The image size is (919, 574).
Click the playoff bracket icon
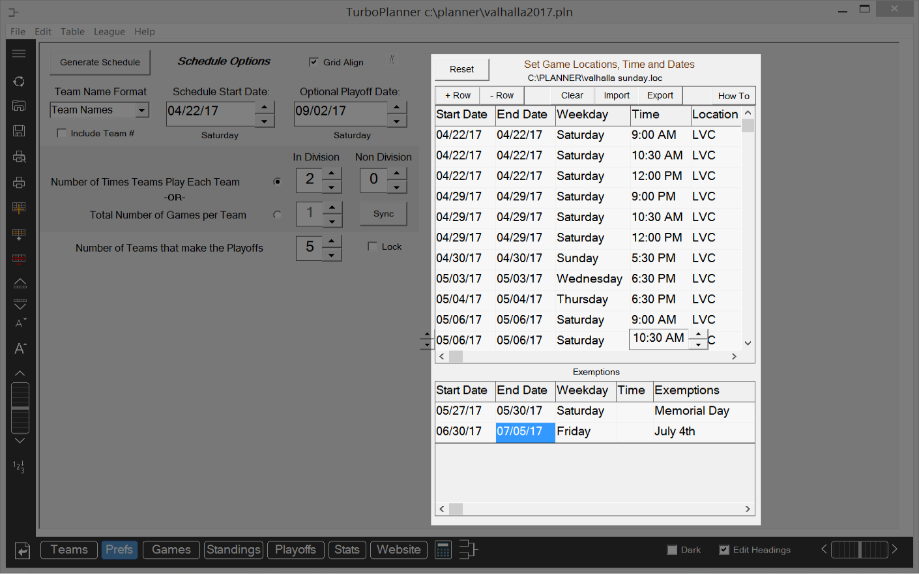(x=468, y=550)
